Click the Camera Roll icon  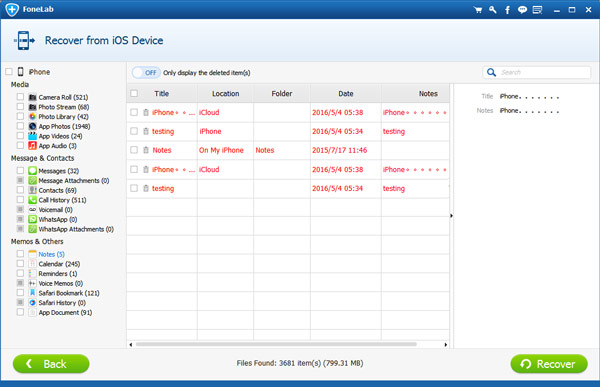point(33,97)
